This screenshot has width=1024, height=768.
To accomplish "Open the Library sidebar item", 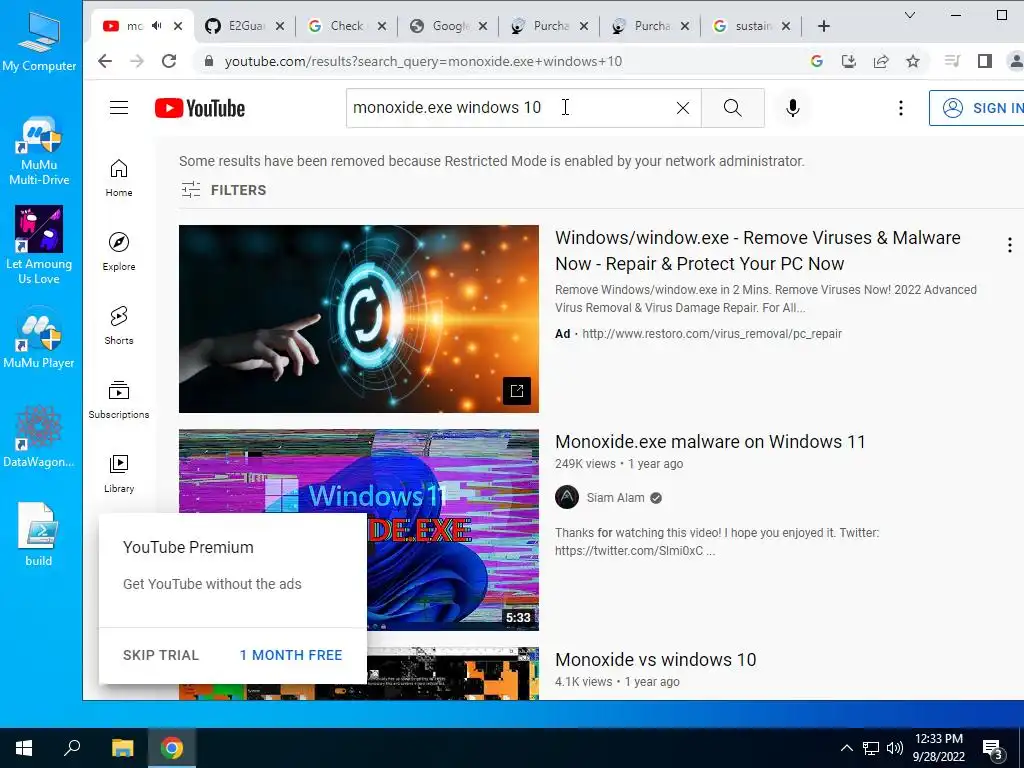I will click(x=119, y=473).
